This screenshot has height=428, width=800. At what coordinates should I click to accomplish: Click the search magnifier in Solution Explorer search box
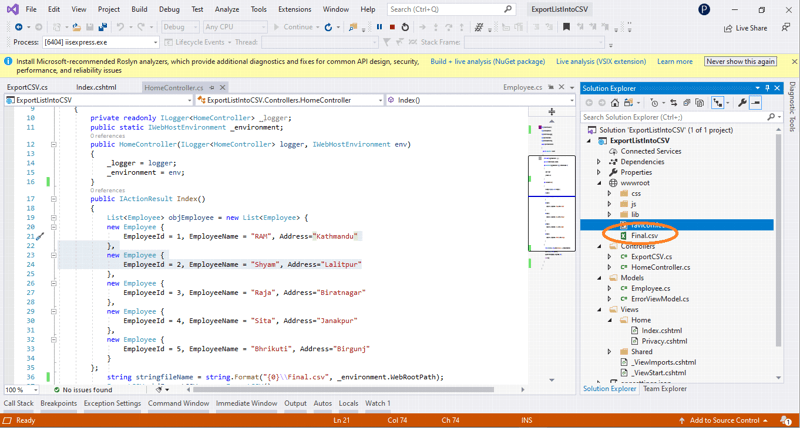click(770, 117)
